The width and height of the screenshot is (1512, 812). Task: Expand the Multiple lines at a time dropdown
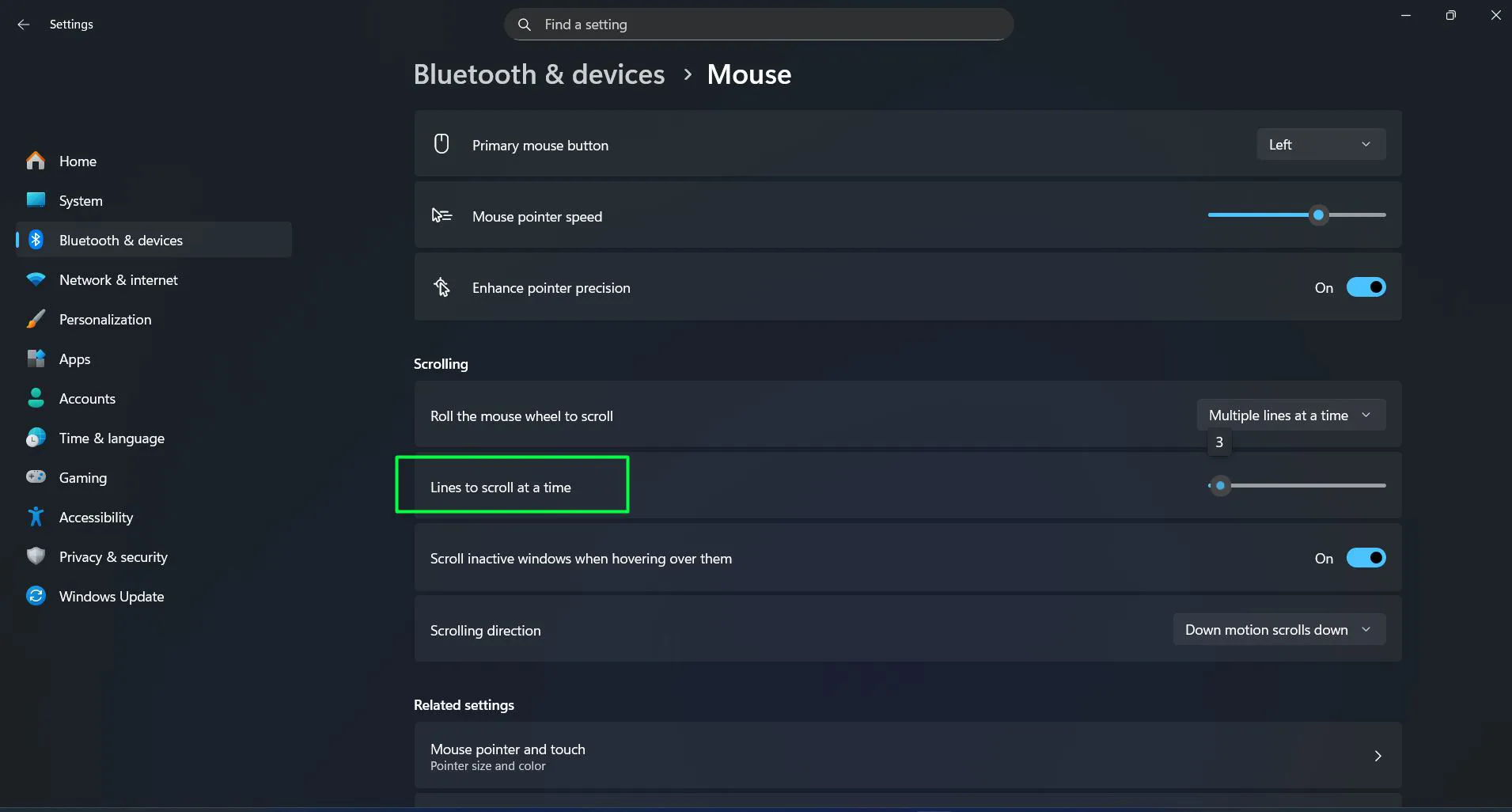[x=1290, y=414]
